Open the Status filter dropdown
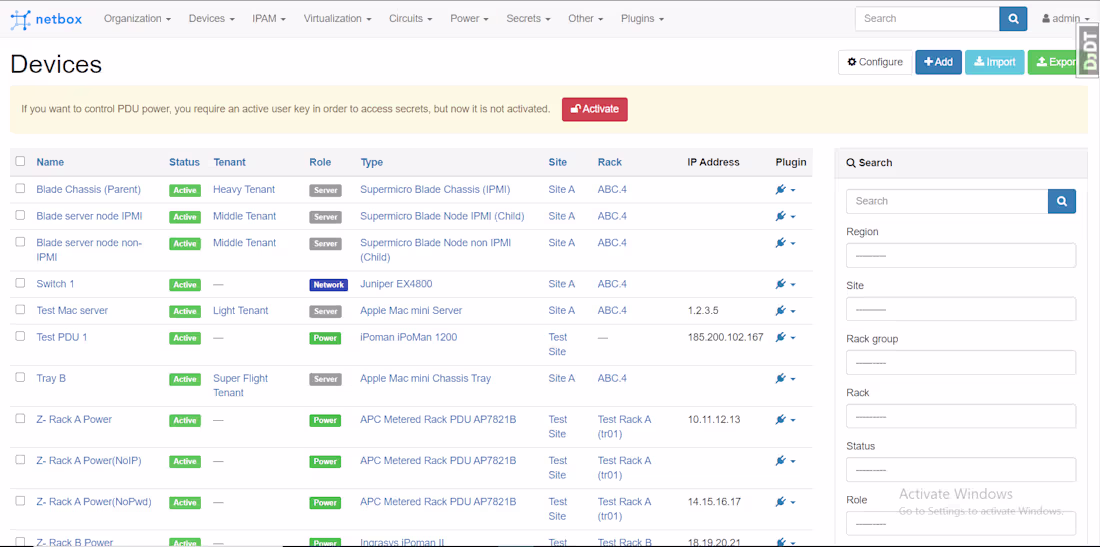Viewport: 1100px width, 547px height. pyautogui.click(x=960, y=470)
